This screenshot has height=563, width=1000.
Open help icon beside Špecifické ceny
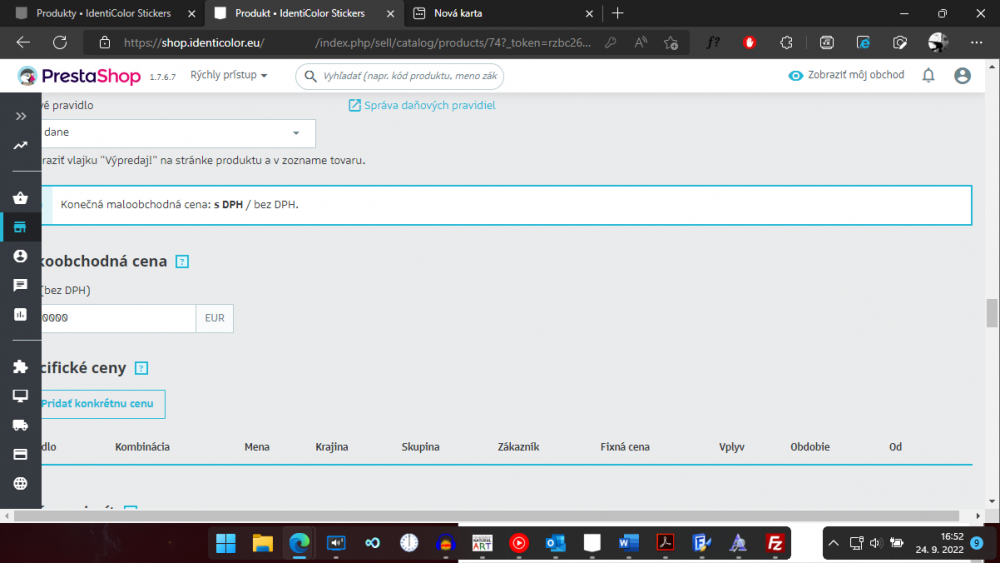[142, 368]
